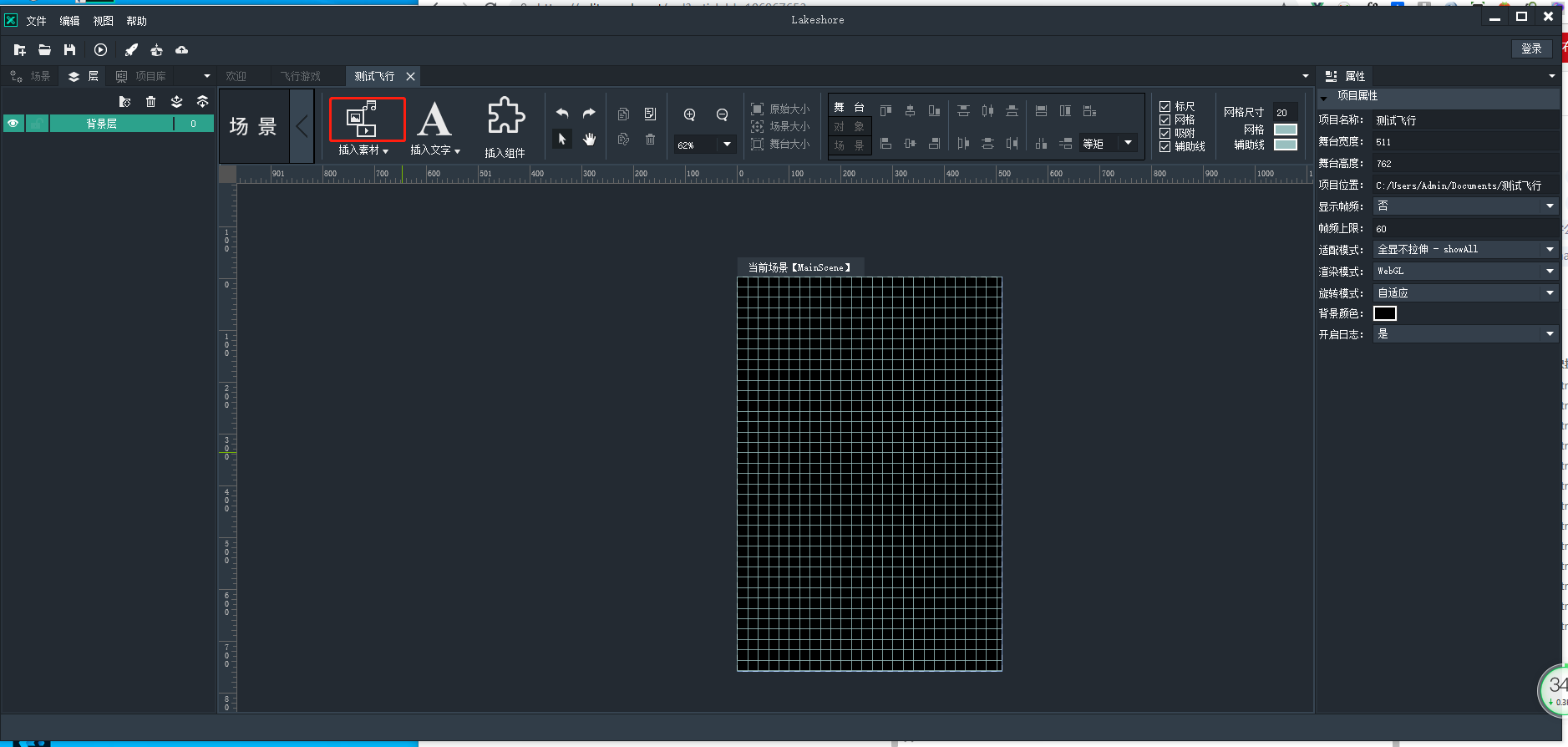Set zoom to 原始大小
Screen dimensions: 1568x747
click(x=780, y=109)
